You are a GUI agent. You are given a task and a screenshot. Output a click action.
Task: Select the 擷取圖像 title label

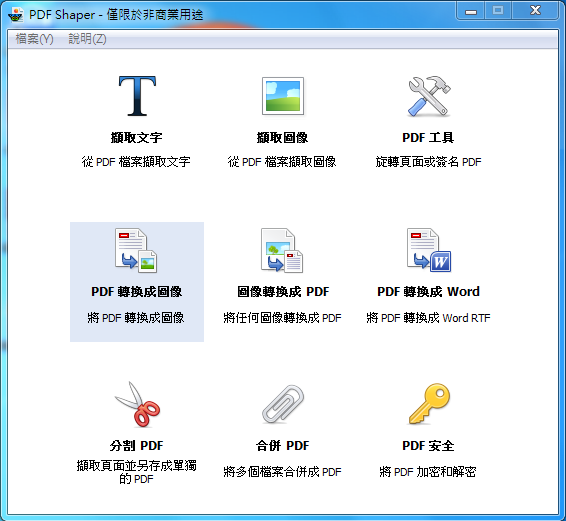(282, 138)
